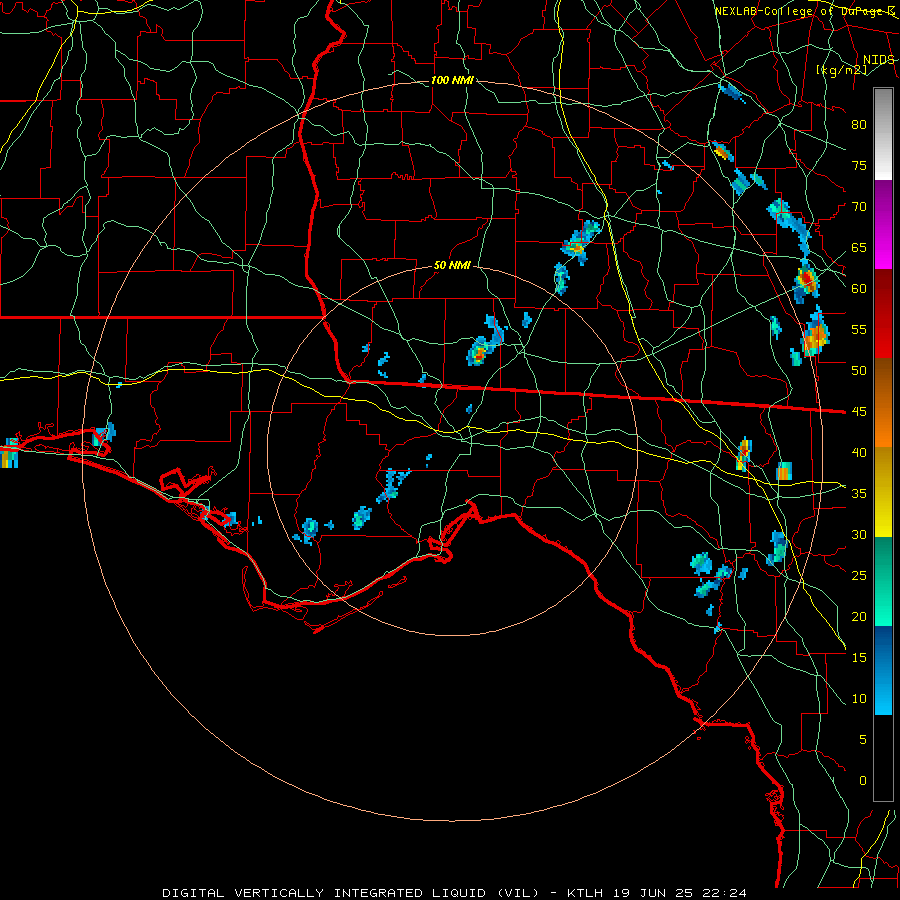Pick the blue segment of the color bar
Image resolution: width=900 pixels, height=900 pixels.
(x=883, y=670)
